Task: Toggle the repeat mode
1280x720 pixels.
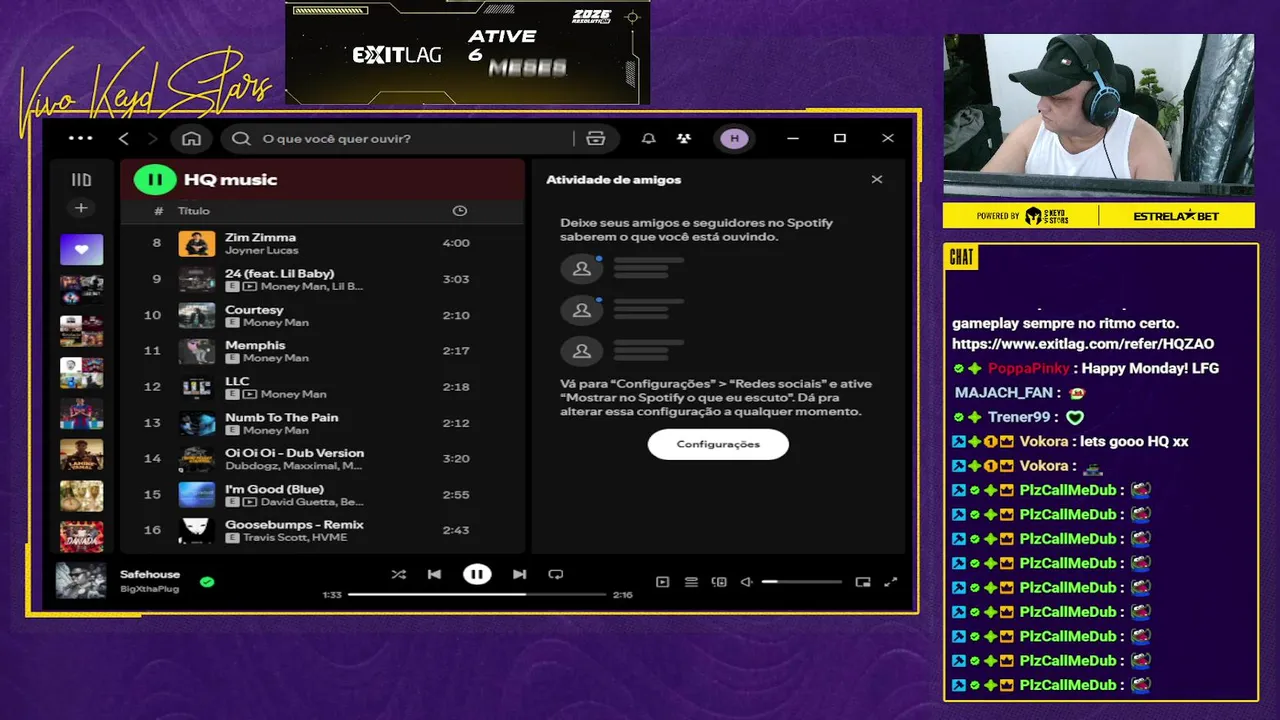Action: pos(556,574)
